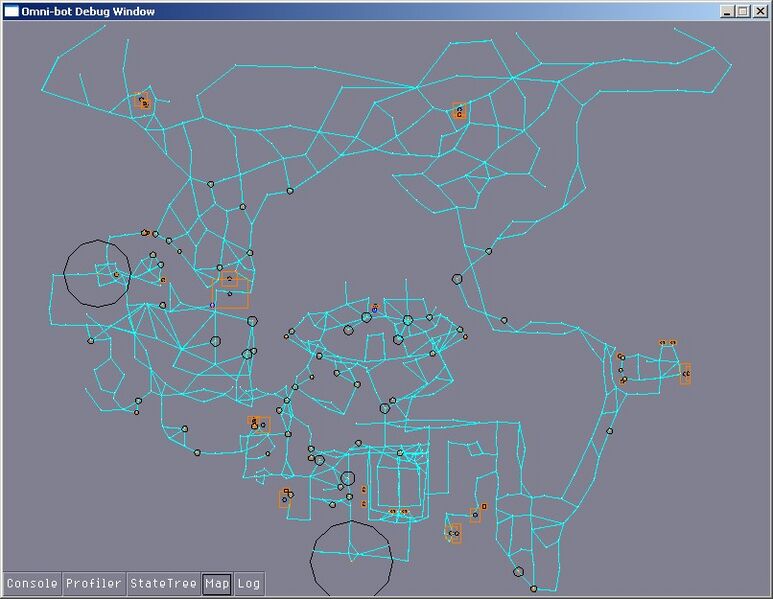773x599 pixels.
Task: Open the Console tab
Action: tap(32, 584)
